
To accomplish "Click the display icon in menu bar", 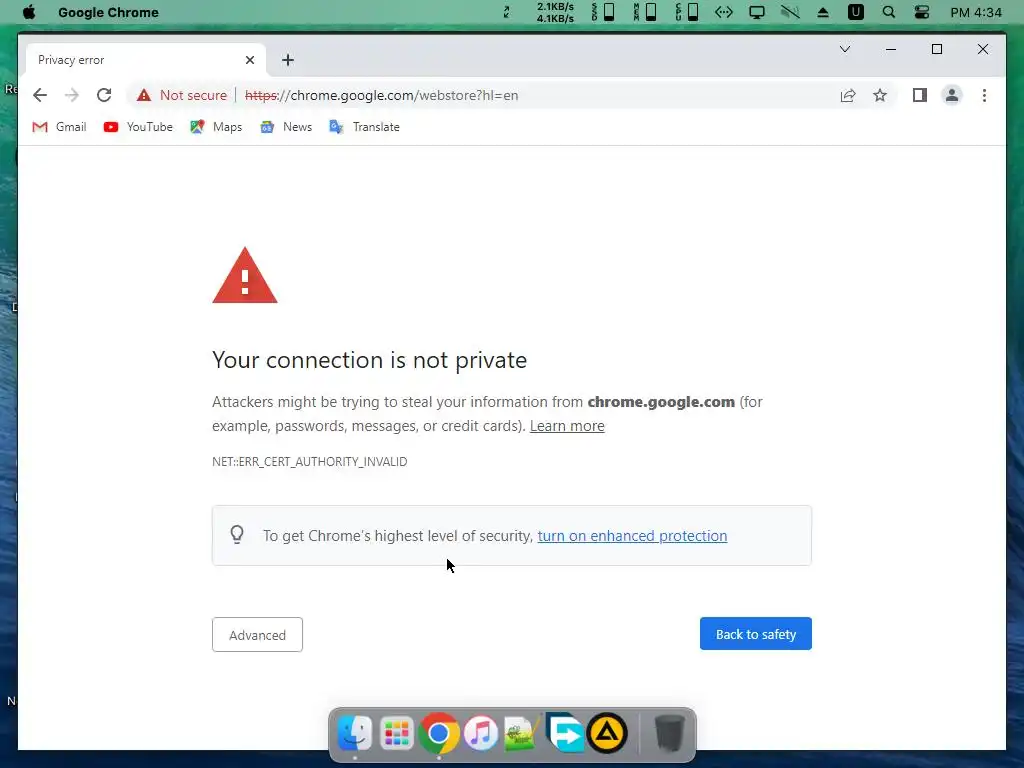I will (756, 12).
